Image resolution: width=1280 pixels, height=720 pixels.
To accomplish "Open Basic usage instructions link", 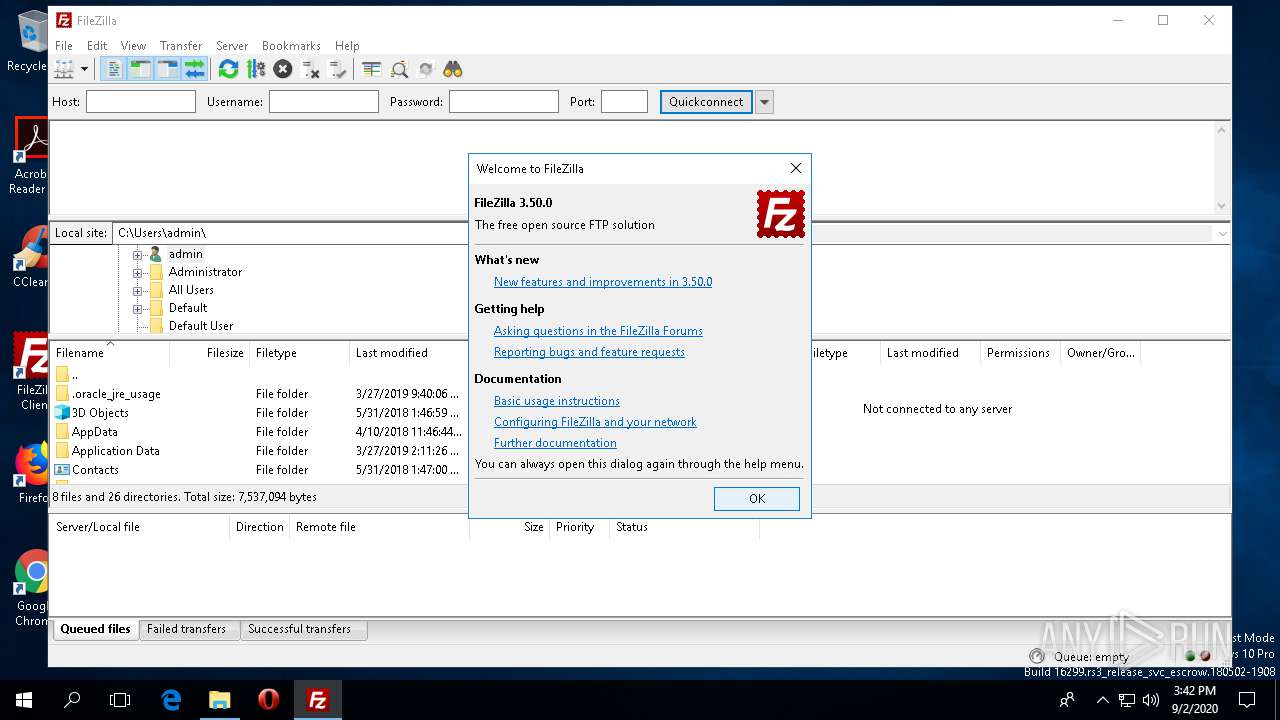I will coord(557,401).
